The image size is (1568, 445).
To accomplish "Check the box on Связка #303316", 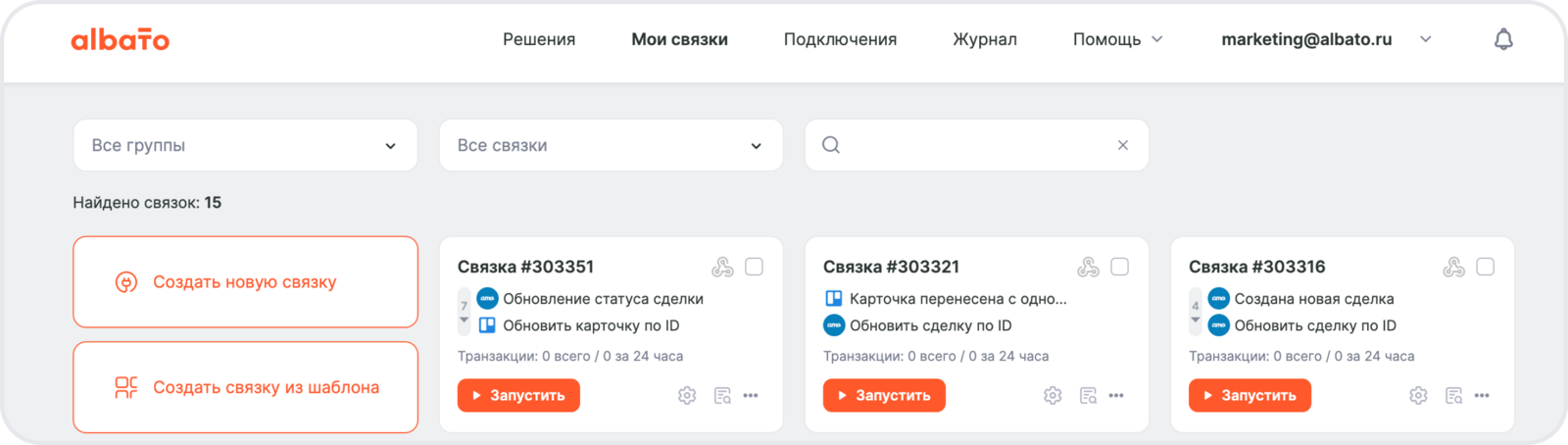I will coord(1485,267).
